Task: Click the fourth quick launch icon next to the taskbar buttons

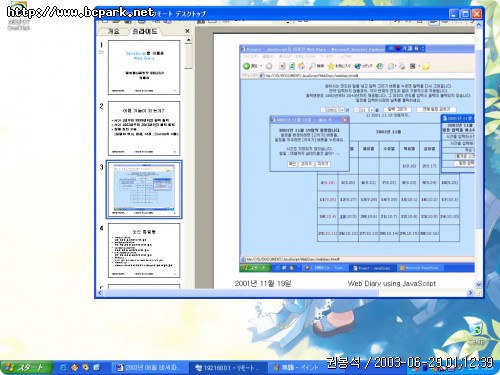Action: (97, 367)
